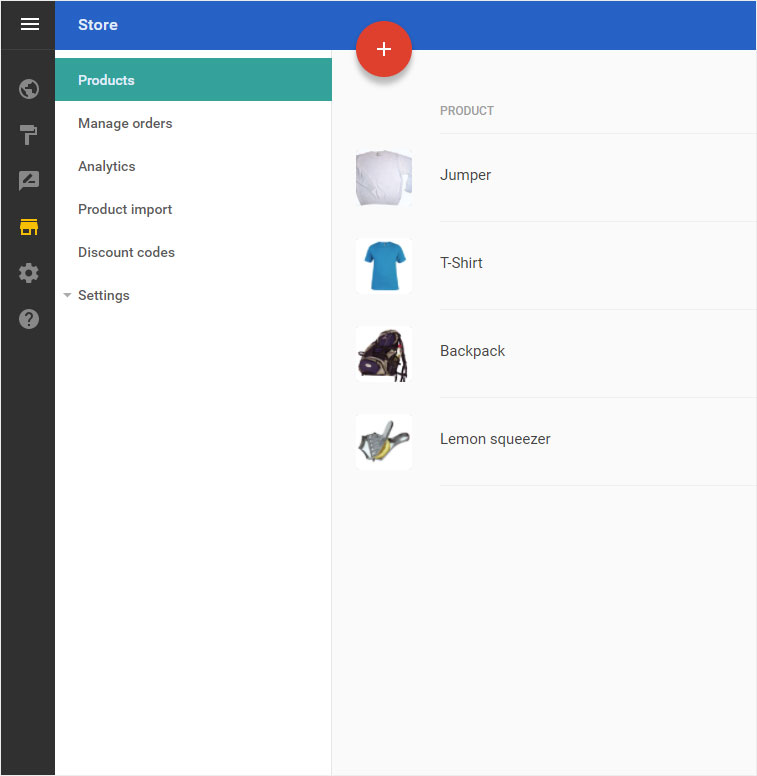Click the Settings menu label
This screenshot has width=757, height=776.
coord(103,295)
